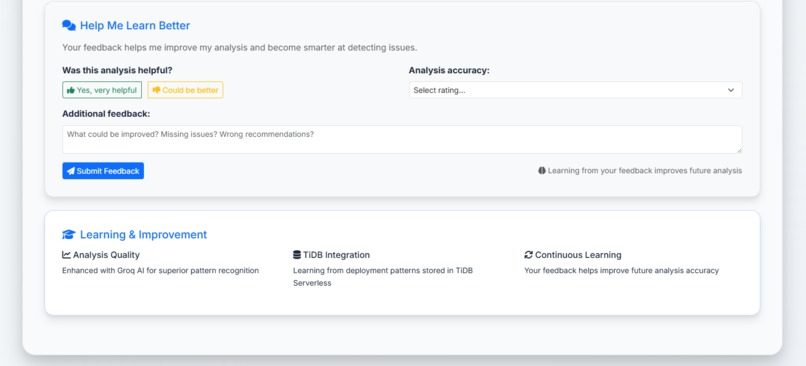Click the 'Yes, very helpful' thumbs-up button

click(x=102, y=90)
